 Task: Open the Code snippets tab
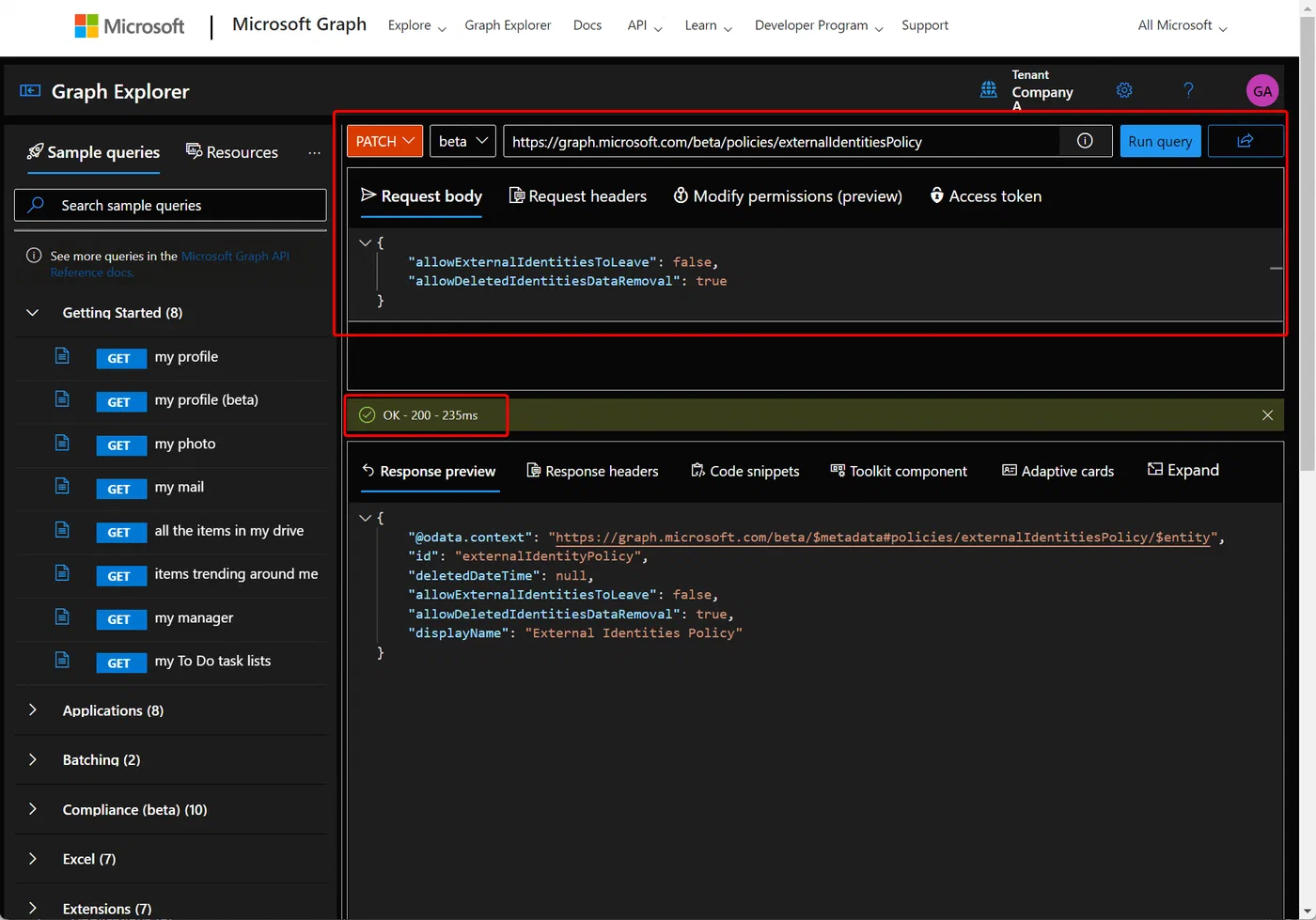click(745, 471)
